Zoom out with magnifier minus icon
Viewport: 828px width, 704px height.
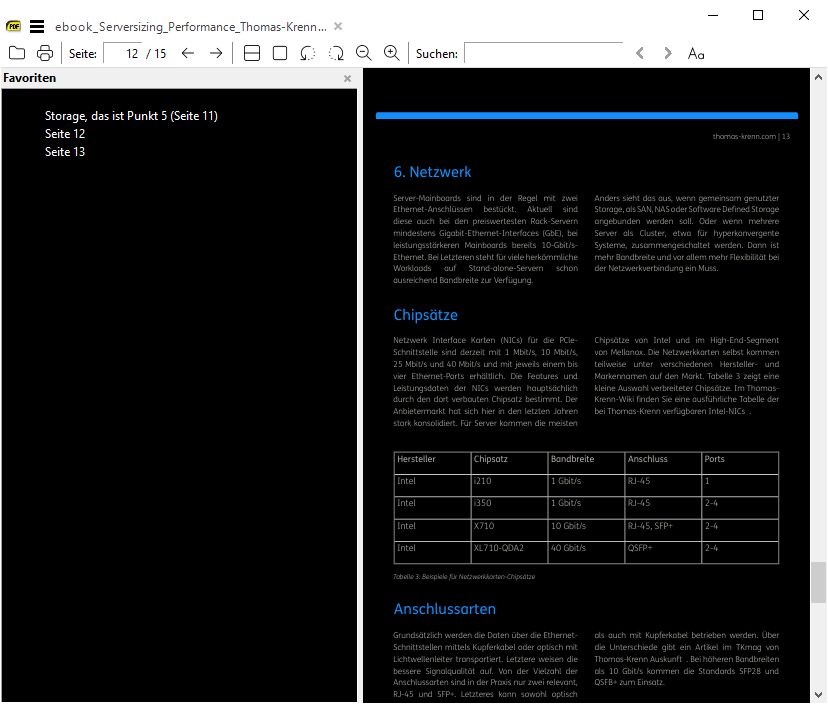[364, 53]
